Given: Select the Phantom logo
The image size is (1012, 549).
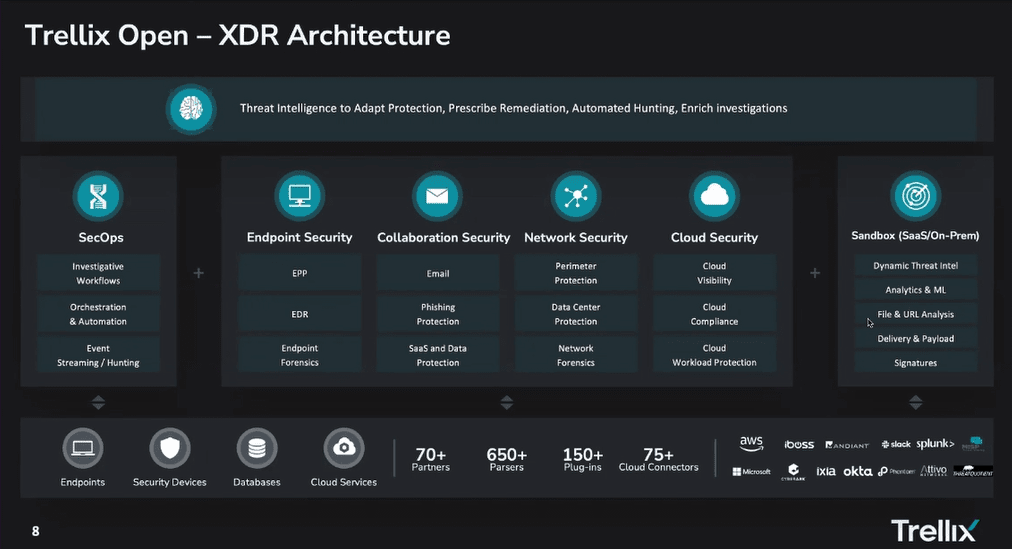Looking at the screenshot, I should (897, 472).
